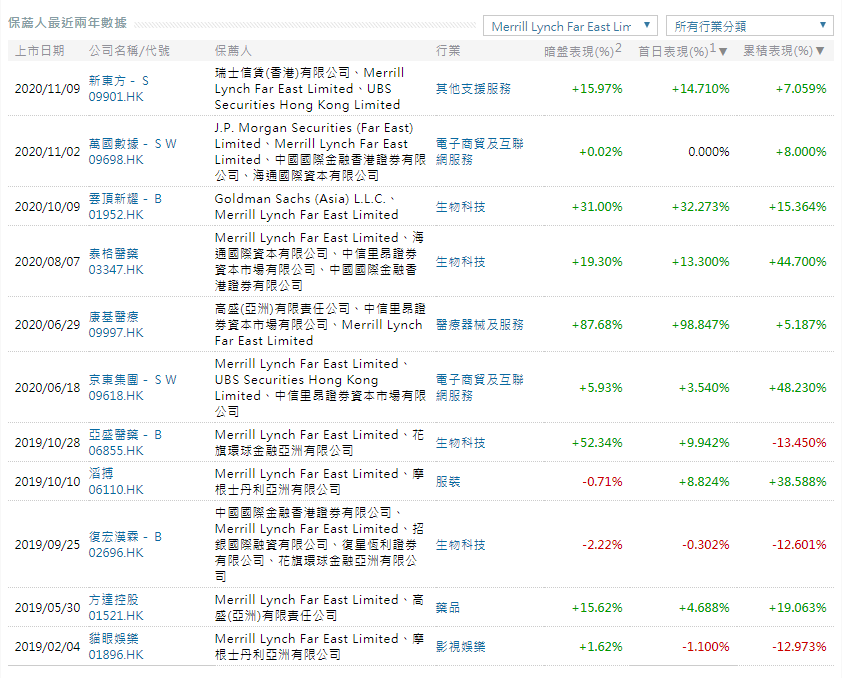Open 京東集團－SW 09618.HK company link
The image size is (842, 678).
click(133, 387)
